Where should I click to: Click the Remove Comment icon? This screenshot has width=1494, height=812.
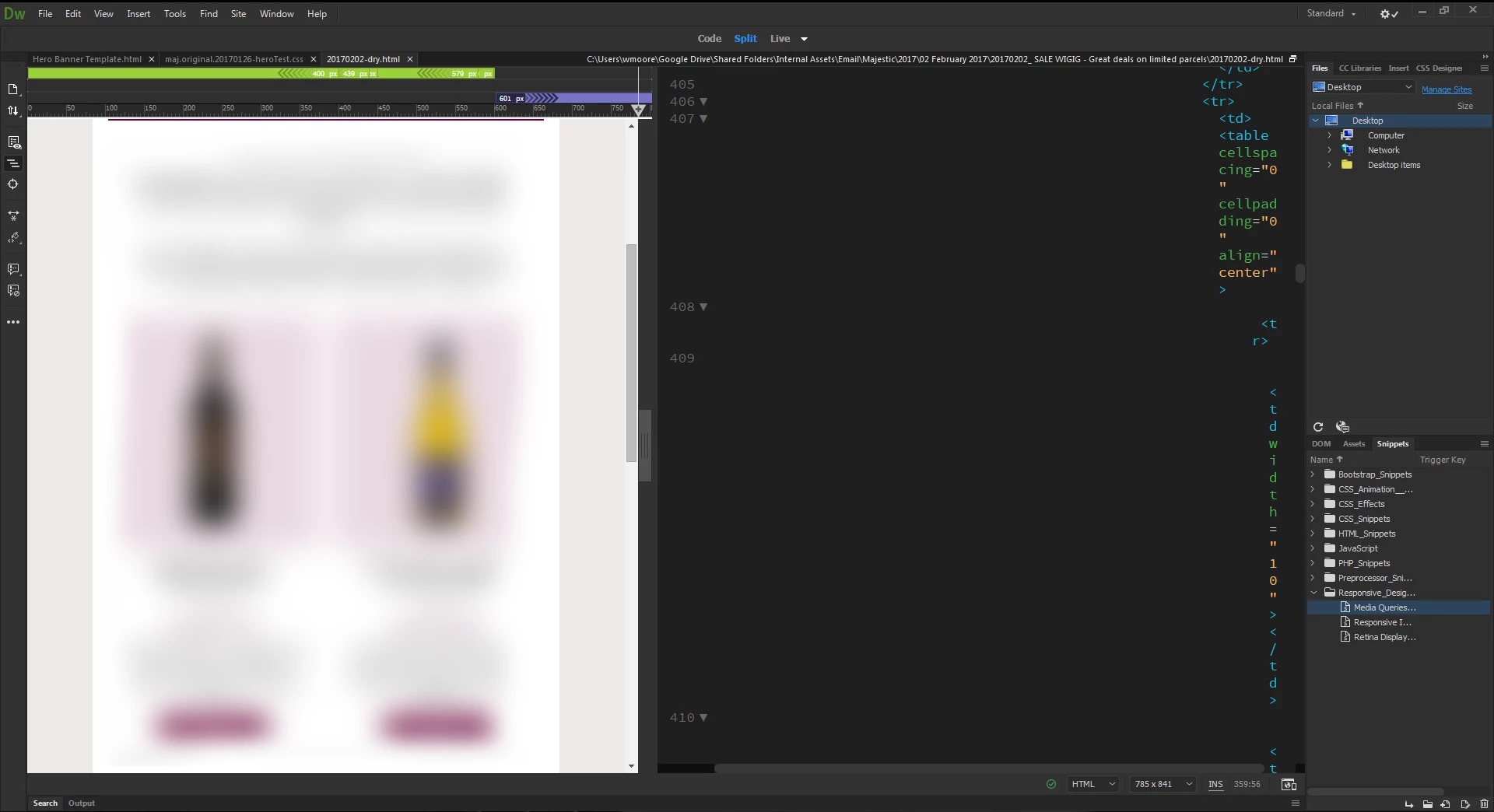coord(13,291)
